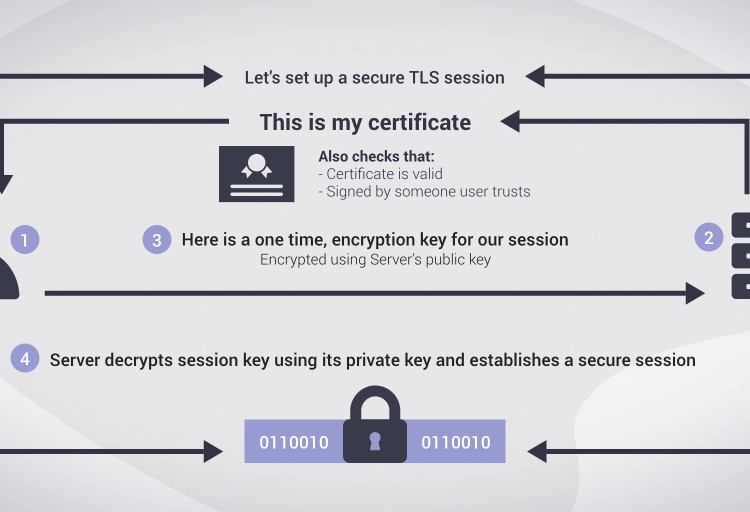Click the server rack icon
Image resolution: width=750 pixels, height=512 pixels.
tap(740, 255)
